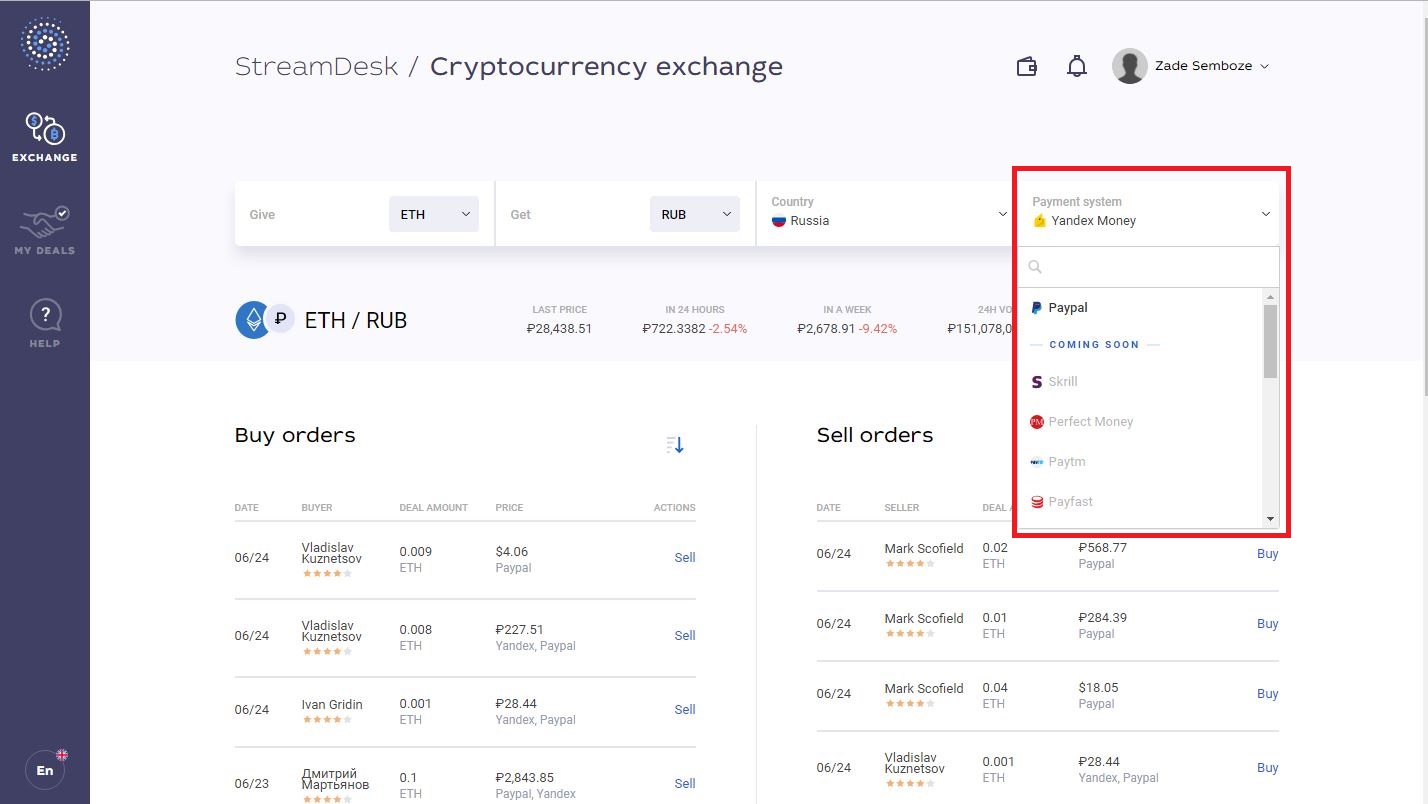Select Paypal from the payment list
This screenshot has width=1428, height=804.
pos(1141,308)
